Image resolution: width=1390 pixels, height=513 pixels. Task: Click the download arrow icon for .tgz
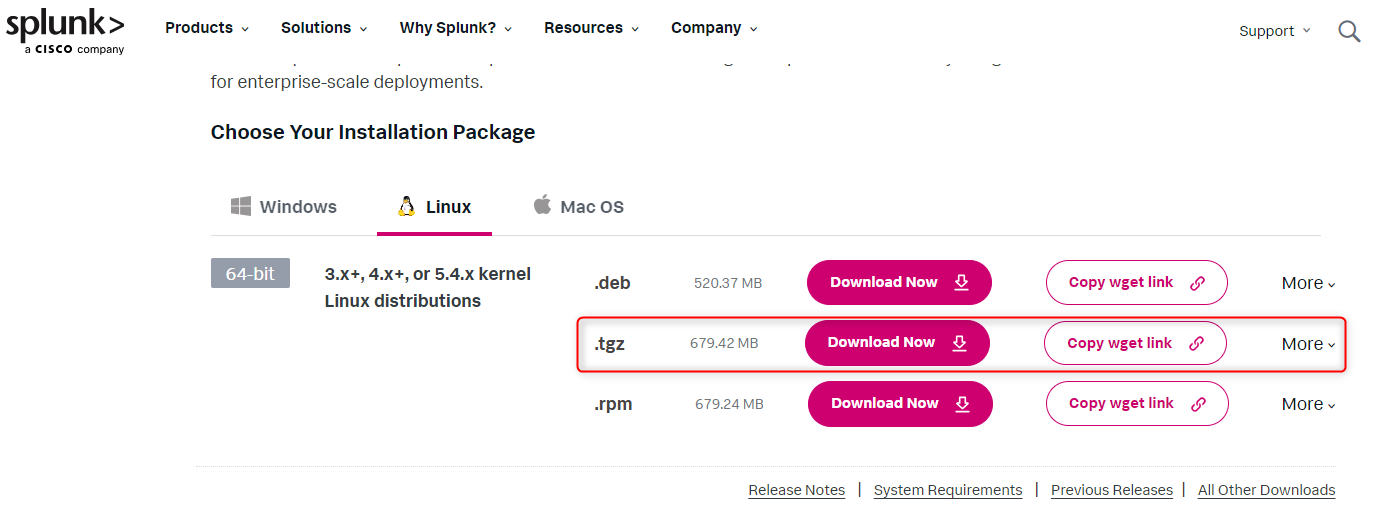pos(959,343)
